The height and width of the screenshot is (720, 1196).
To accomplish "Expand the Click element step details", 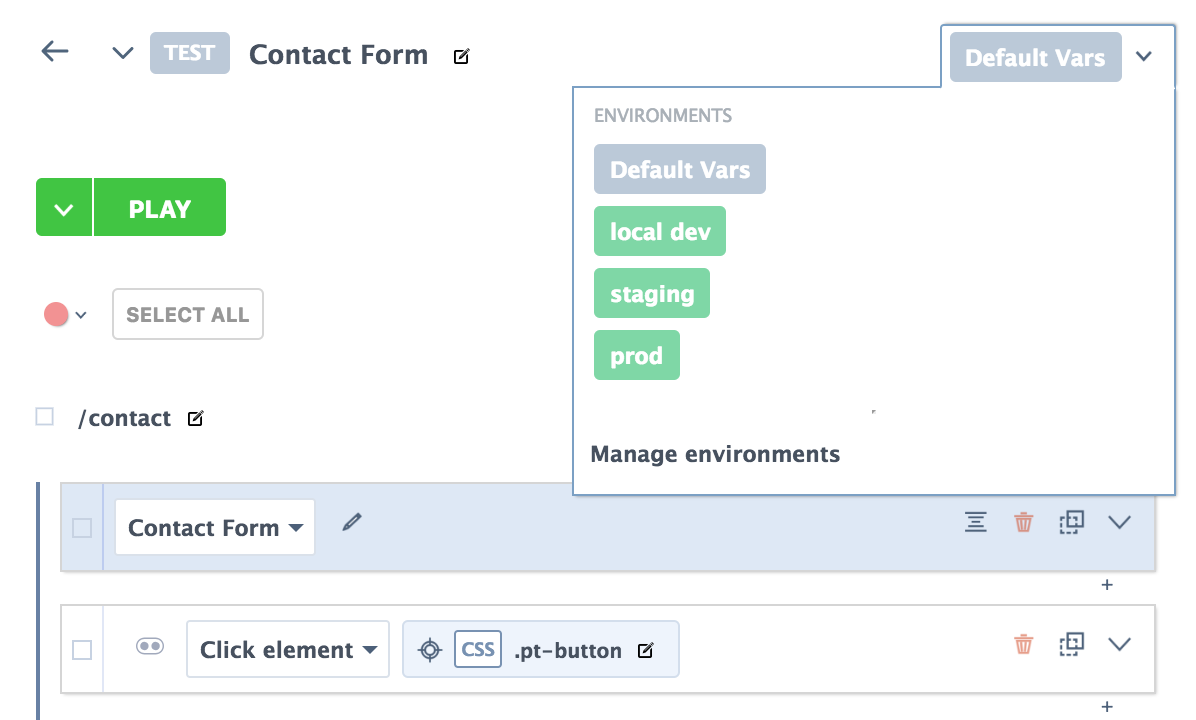I will coord(1119,644).
